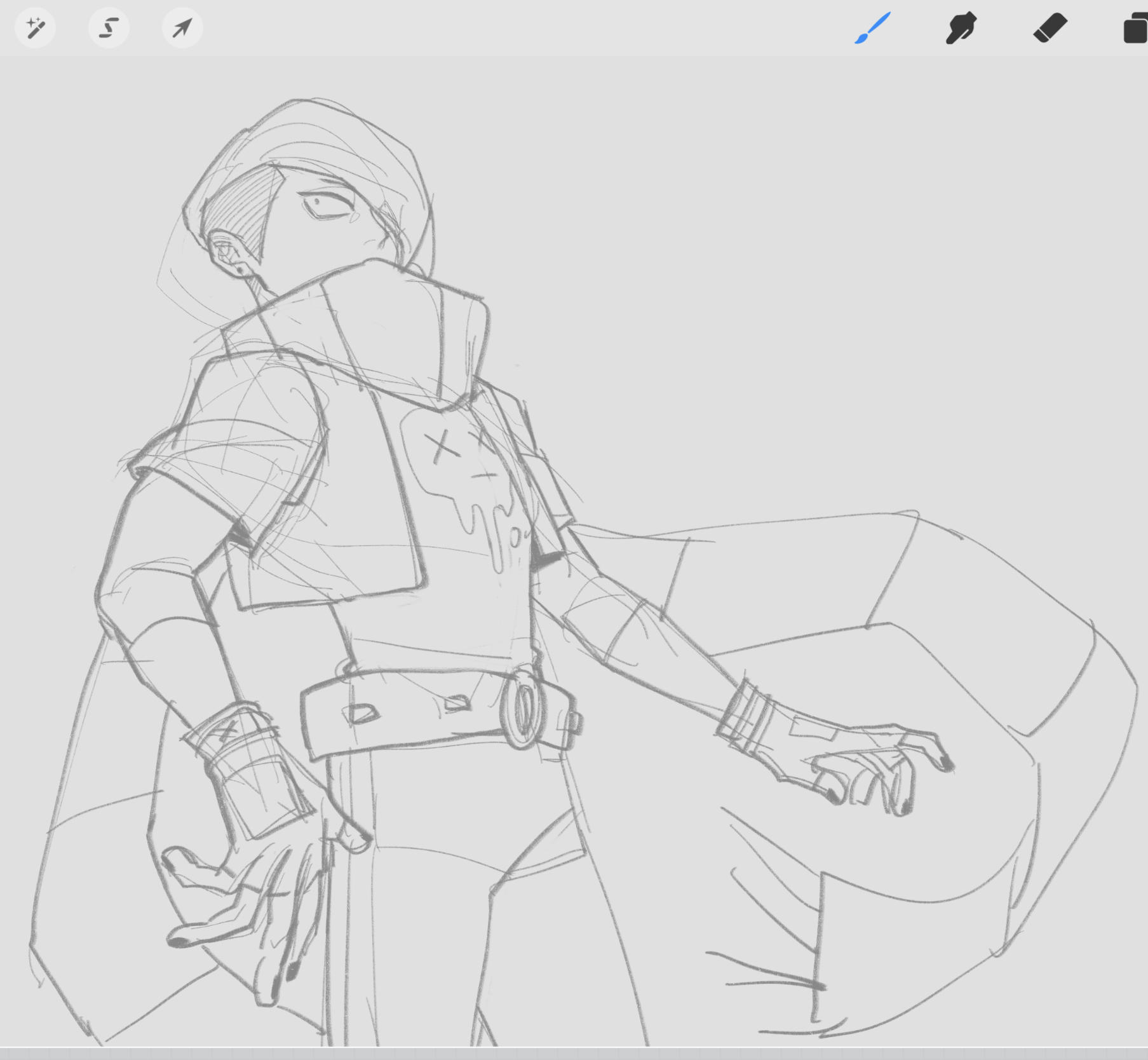Tap the round belt buckle sketch
Viewport: 1148px width, 1060px height.
[522, 707]
